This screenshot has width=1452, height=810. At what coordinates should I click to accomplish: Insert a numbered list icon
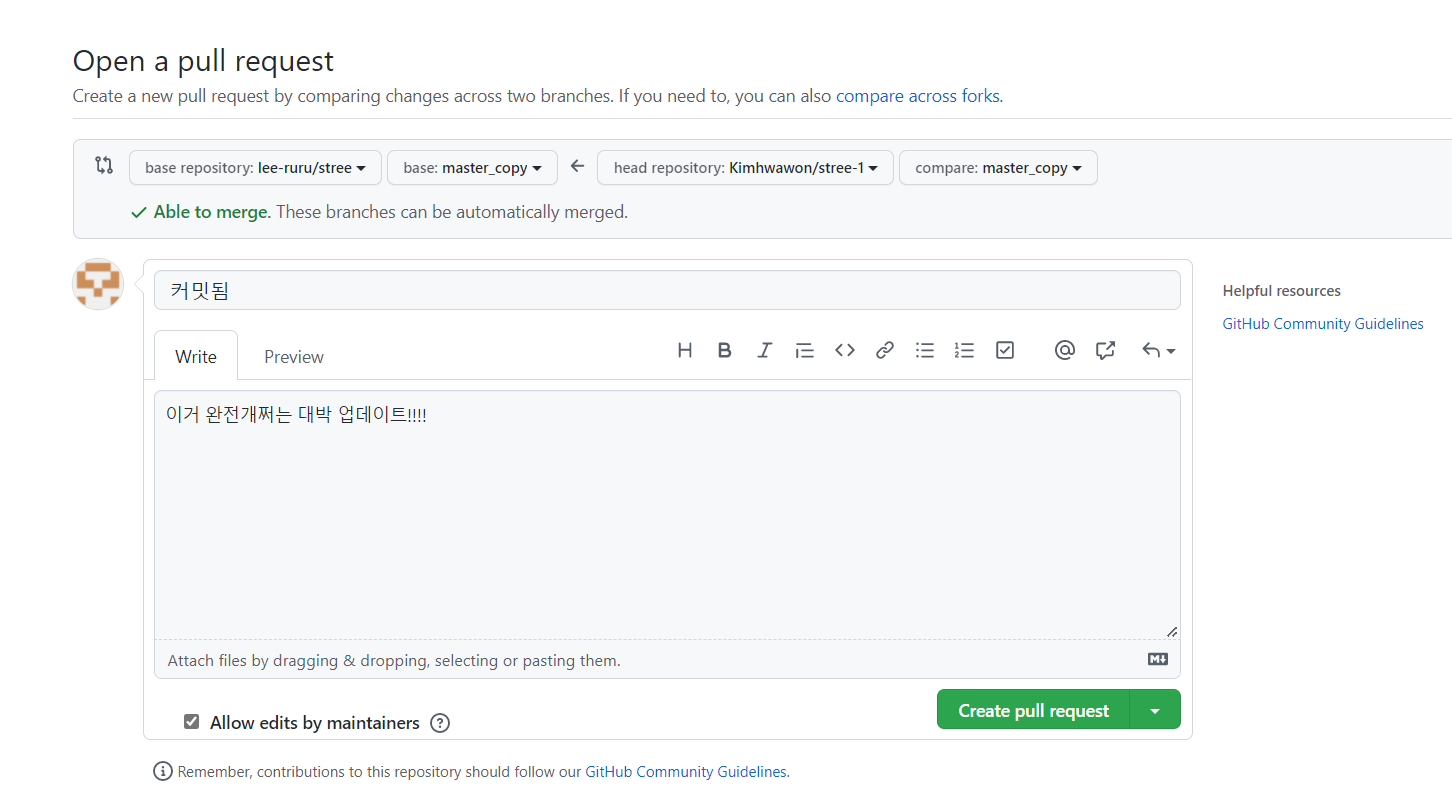965,350
